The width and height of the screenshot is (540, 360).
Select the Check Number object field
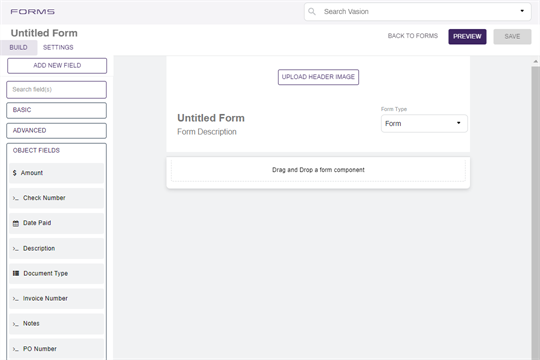click(56, 198)
